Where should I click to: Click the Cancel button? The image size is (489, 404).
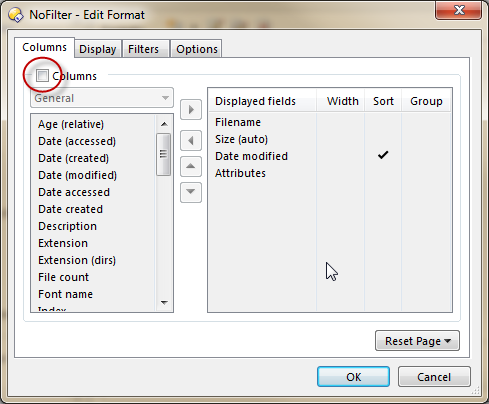point(434,377)
